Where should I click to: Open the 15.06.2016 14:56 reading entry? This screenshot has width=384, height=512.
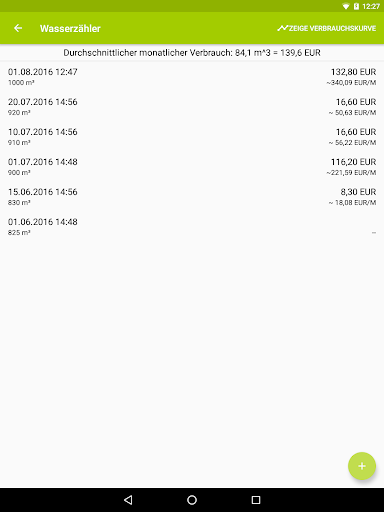coord(192,196)
